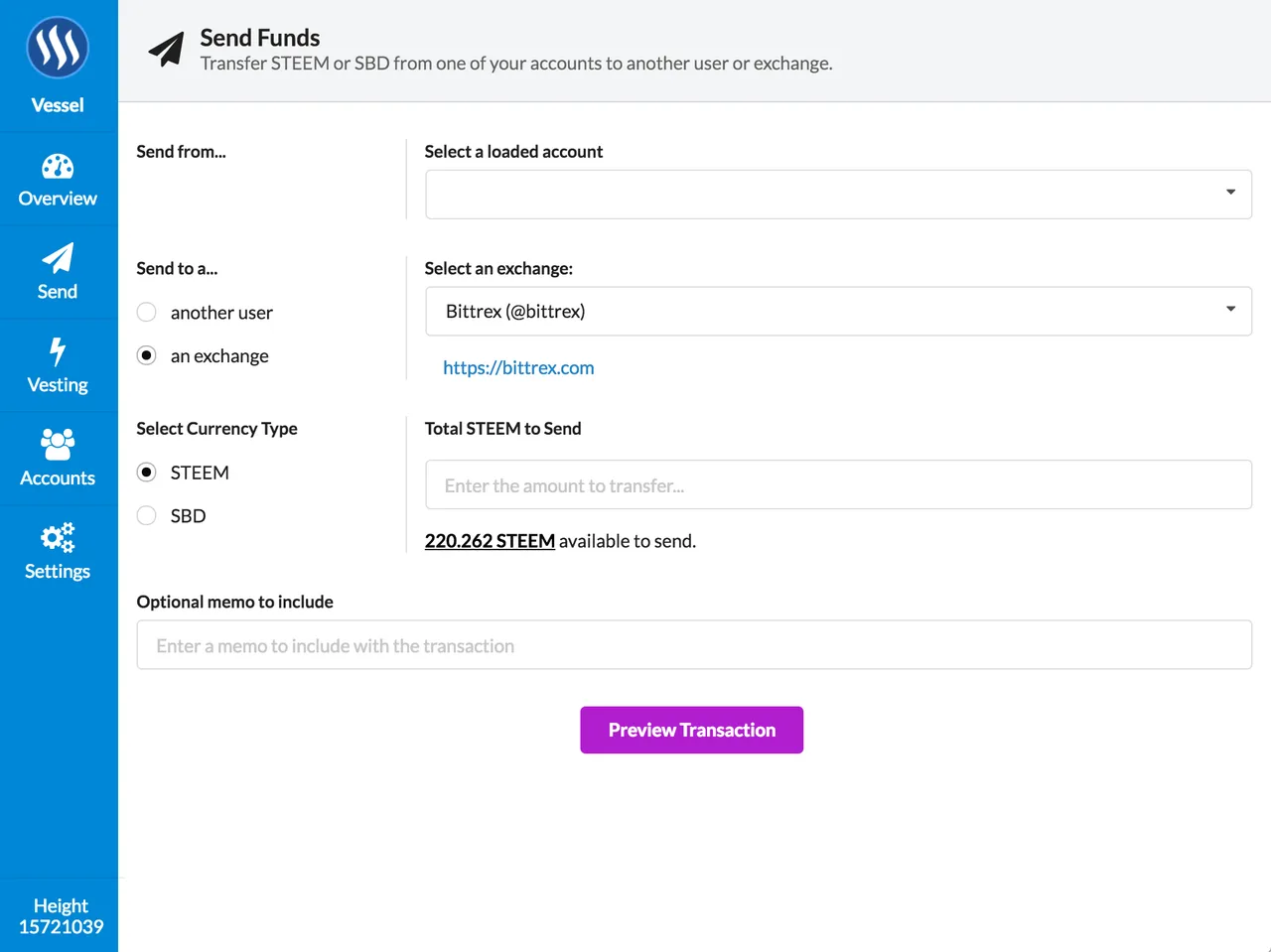Click the 'Transfer STEEM or SBD' description text

516,64
